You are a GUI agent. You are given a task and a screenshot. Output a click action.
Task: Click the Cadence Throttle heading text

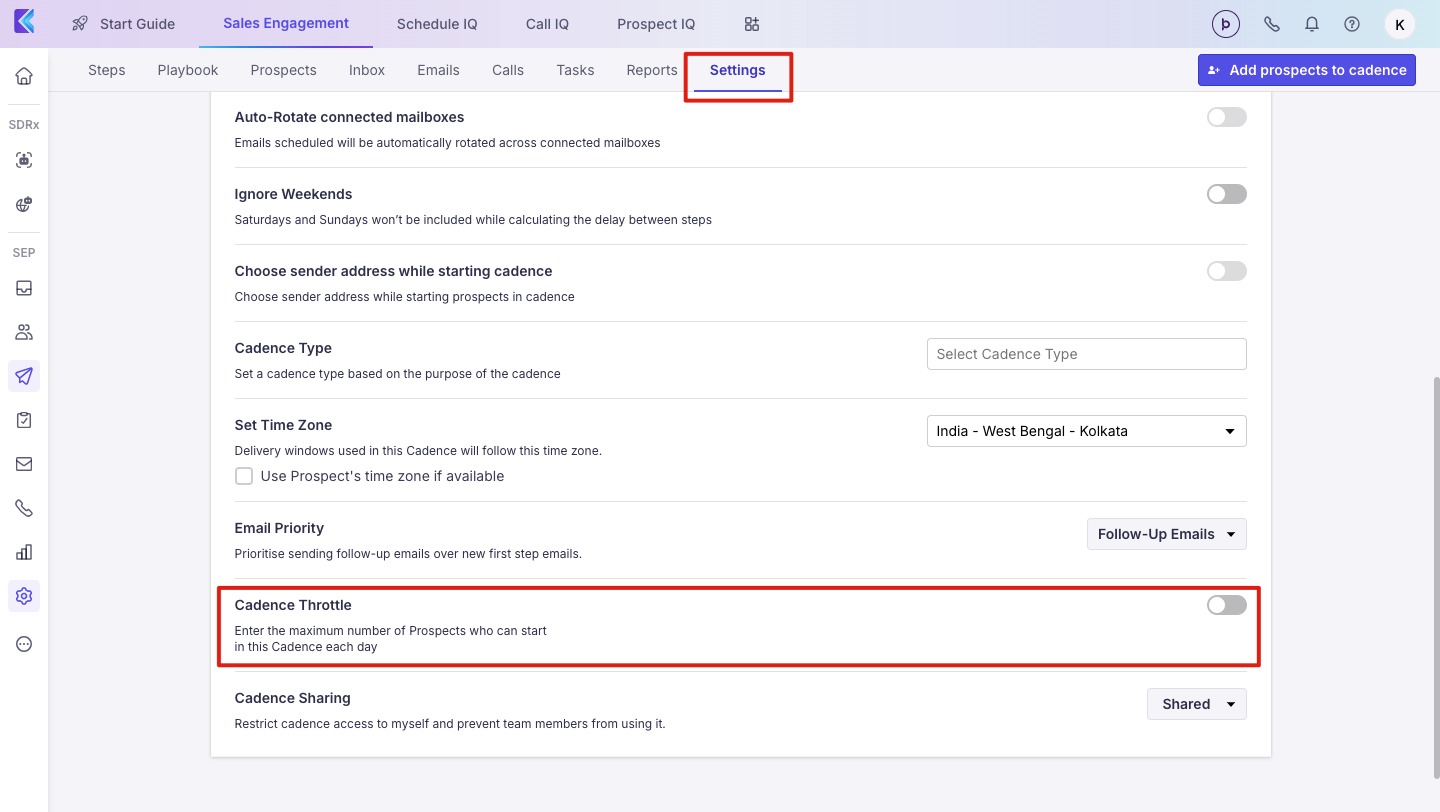point(293,605)
